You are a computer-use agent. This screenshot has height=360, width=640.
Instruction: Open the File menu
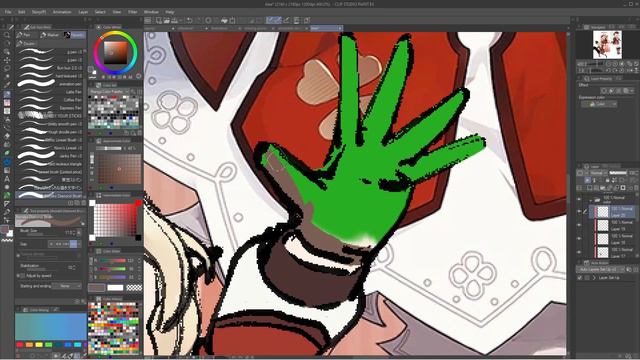click(8, 12)
